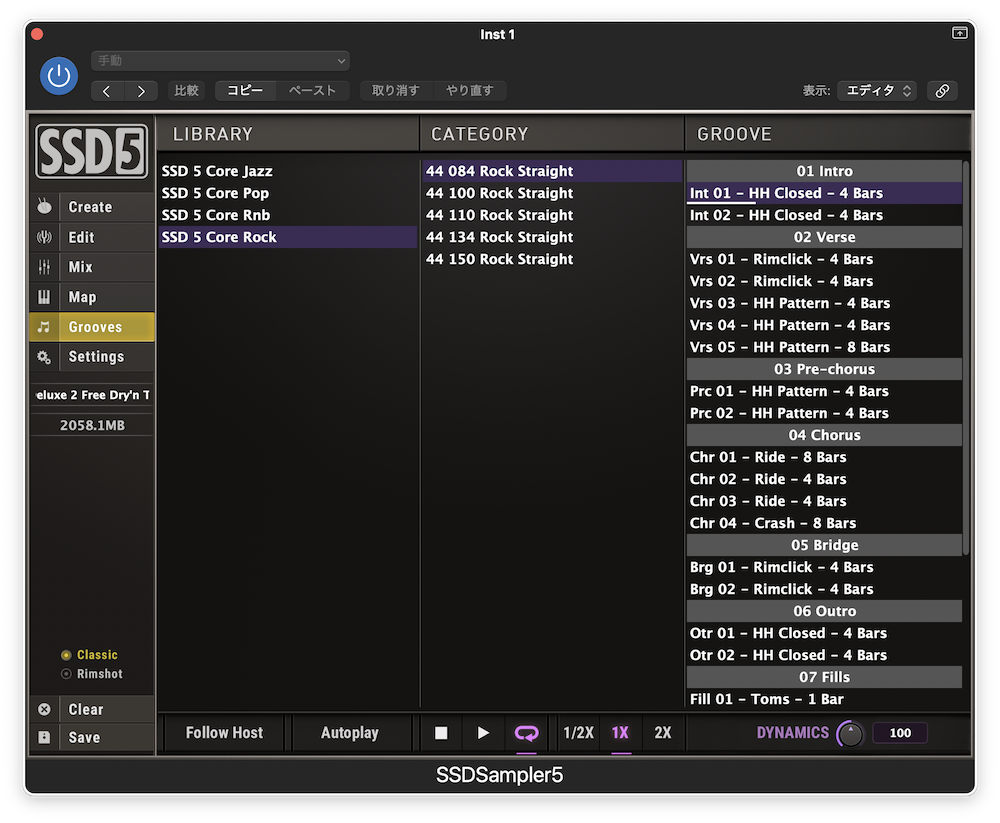Select 44 100 Rock Straight category
The image size is (1000, 823).
[552, 193]
